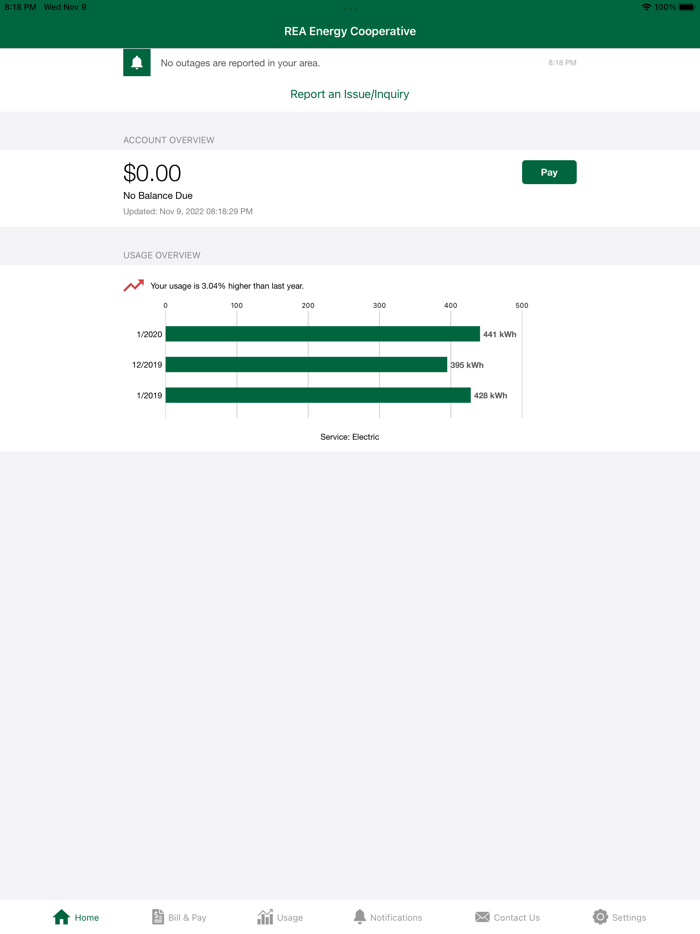Tap the Contact Us envelope icon
The height and width of the screenshot is (934, 700).
482,917
